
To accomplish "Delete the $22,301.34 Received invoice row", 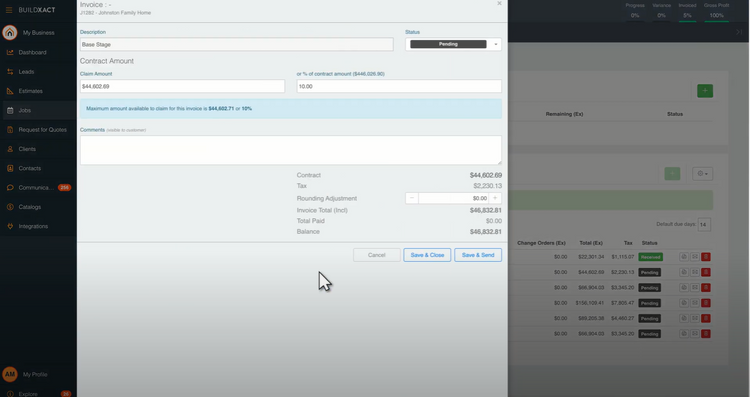I will (x=706, y=257).
